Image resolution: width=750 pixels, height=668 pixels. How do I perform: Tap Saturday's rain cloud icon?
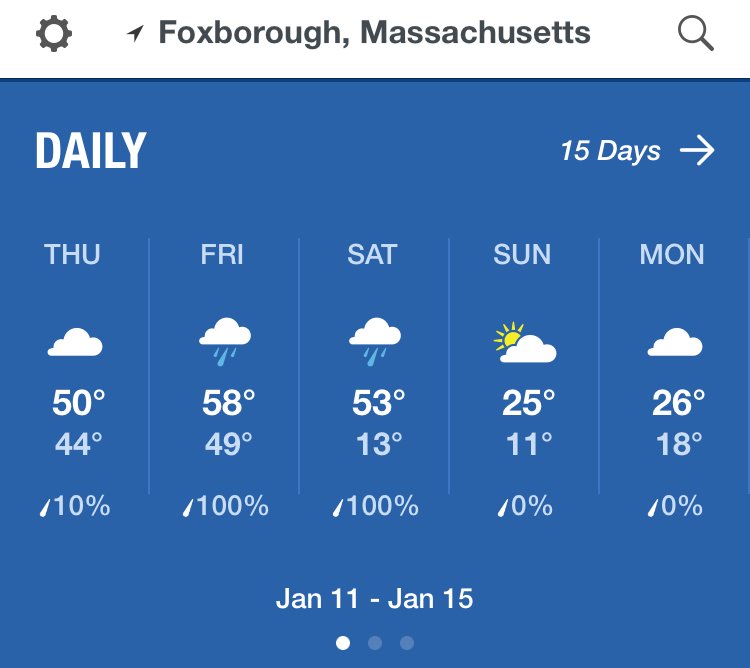click(x=375, y=341)
